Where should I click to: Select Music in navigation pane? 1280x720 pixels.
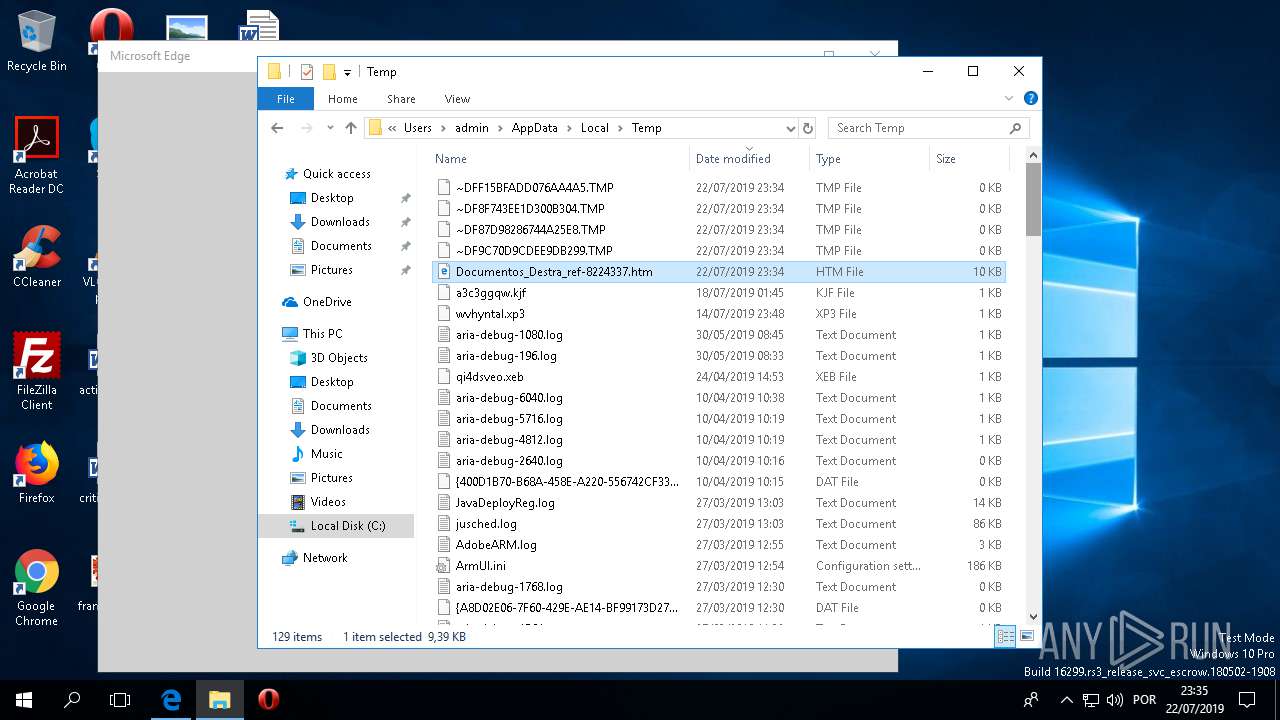[x=326, y=454]
